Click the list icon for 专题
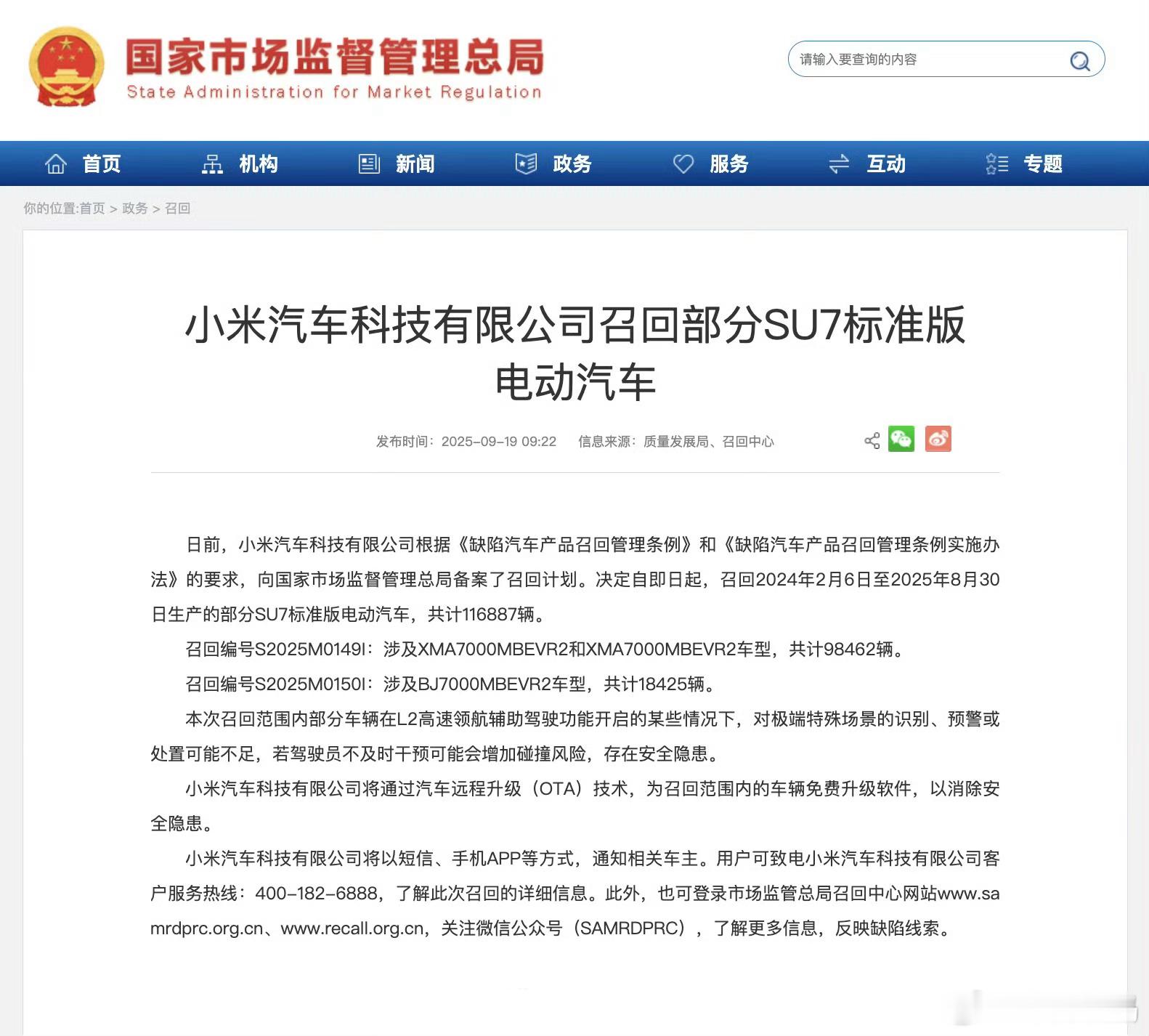 [x=996, y=164]
